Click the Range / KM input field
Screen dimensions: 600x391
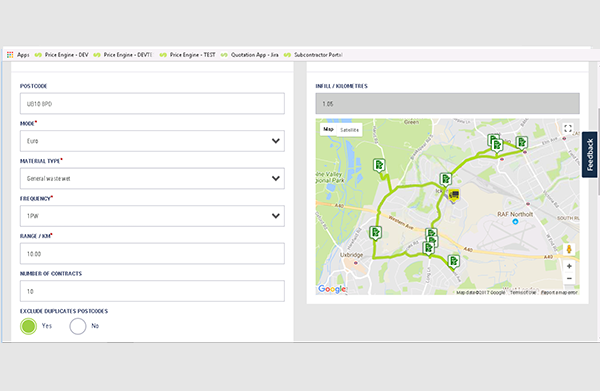152,253
